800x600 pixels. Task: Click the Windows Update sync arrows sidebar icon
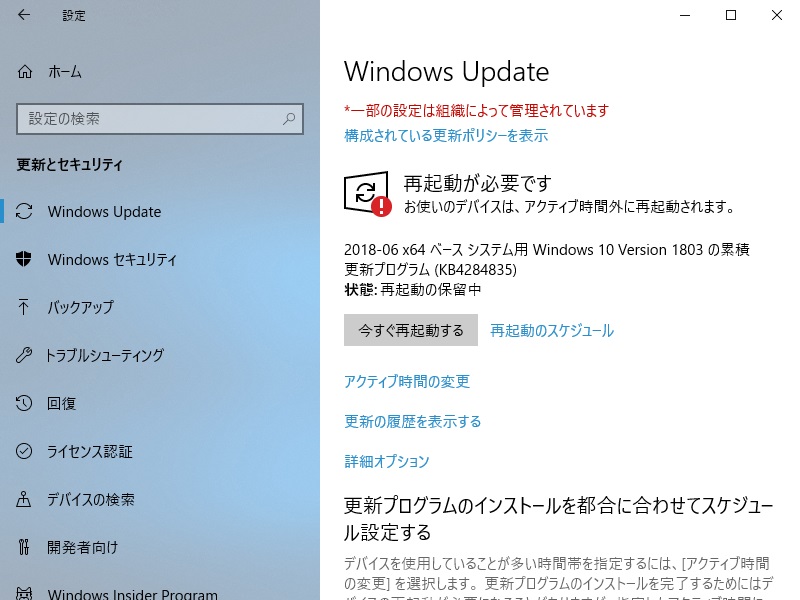click(24, 211)
